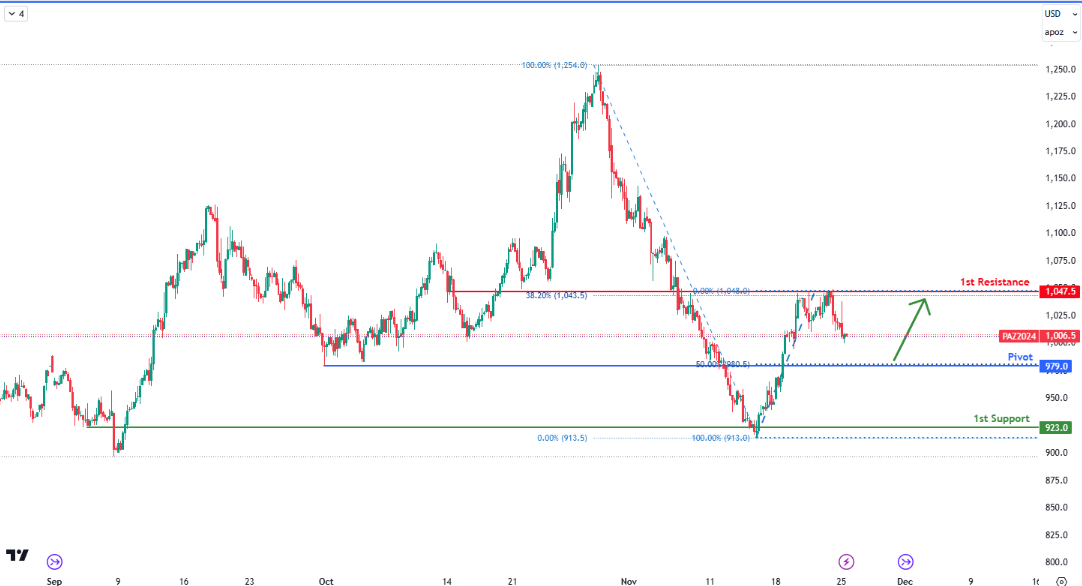The width and height of the screenshot is (1082, 586).
Task: Open the USD currency dropdown
Action: [x=1060, y=14]
